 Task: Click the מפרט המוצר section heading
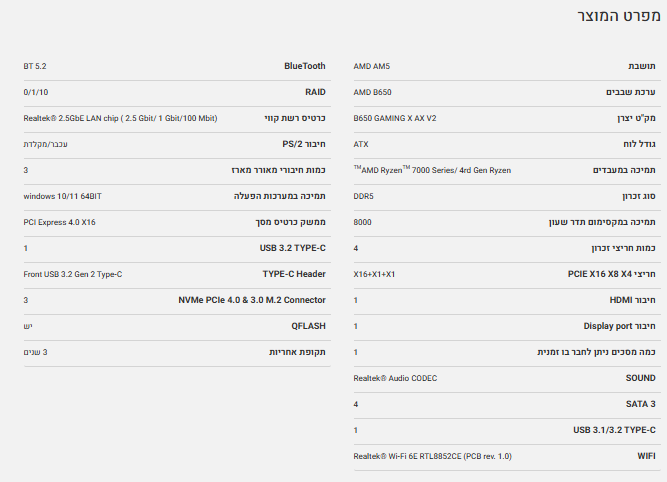click(618, 17)
